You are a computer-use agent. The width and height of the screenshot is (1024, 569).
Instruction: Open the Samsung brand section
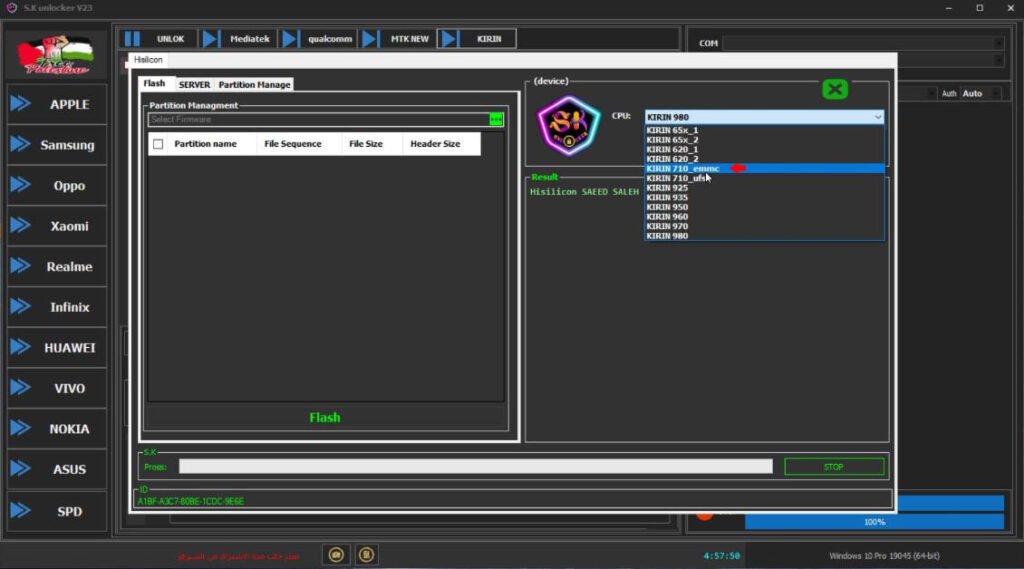tap(57, 145)
